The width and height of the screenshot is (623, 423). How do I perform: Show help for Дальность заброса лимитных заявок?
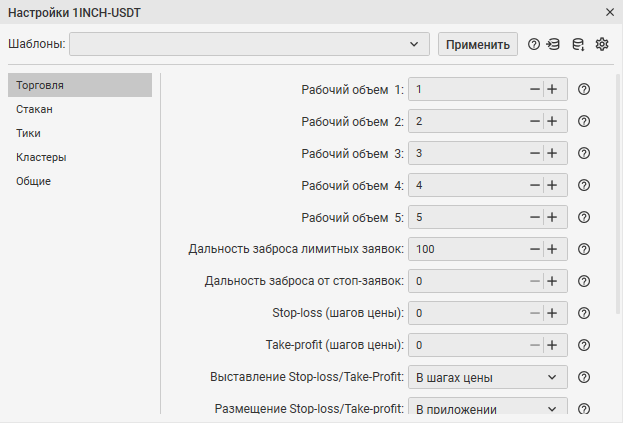point(584,249)
